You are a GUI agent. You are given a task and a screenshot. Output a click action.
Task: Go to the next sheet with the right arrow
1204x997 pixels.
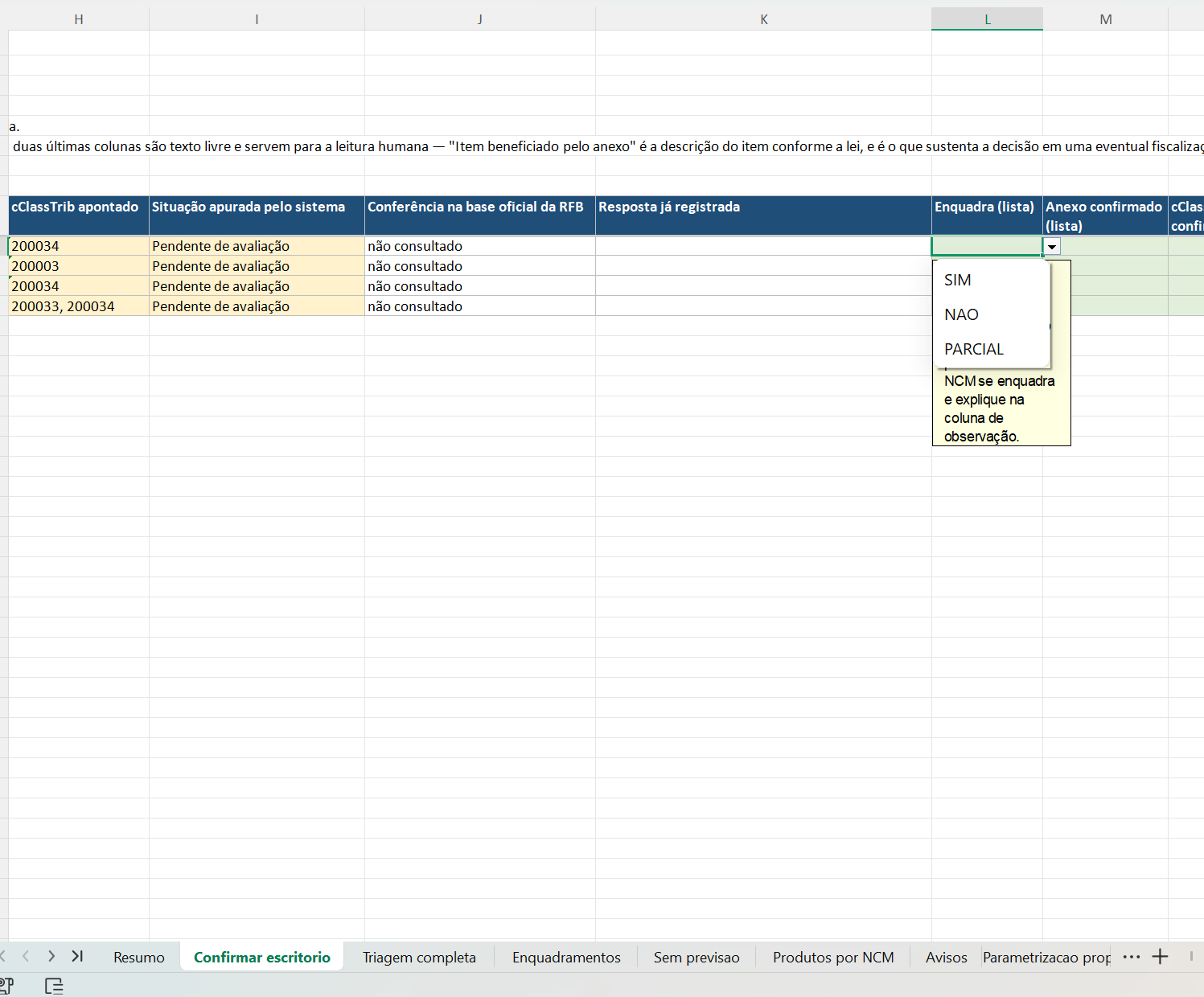[51, 956]
